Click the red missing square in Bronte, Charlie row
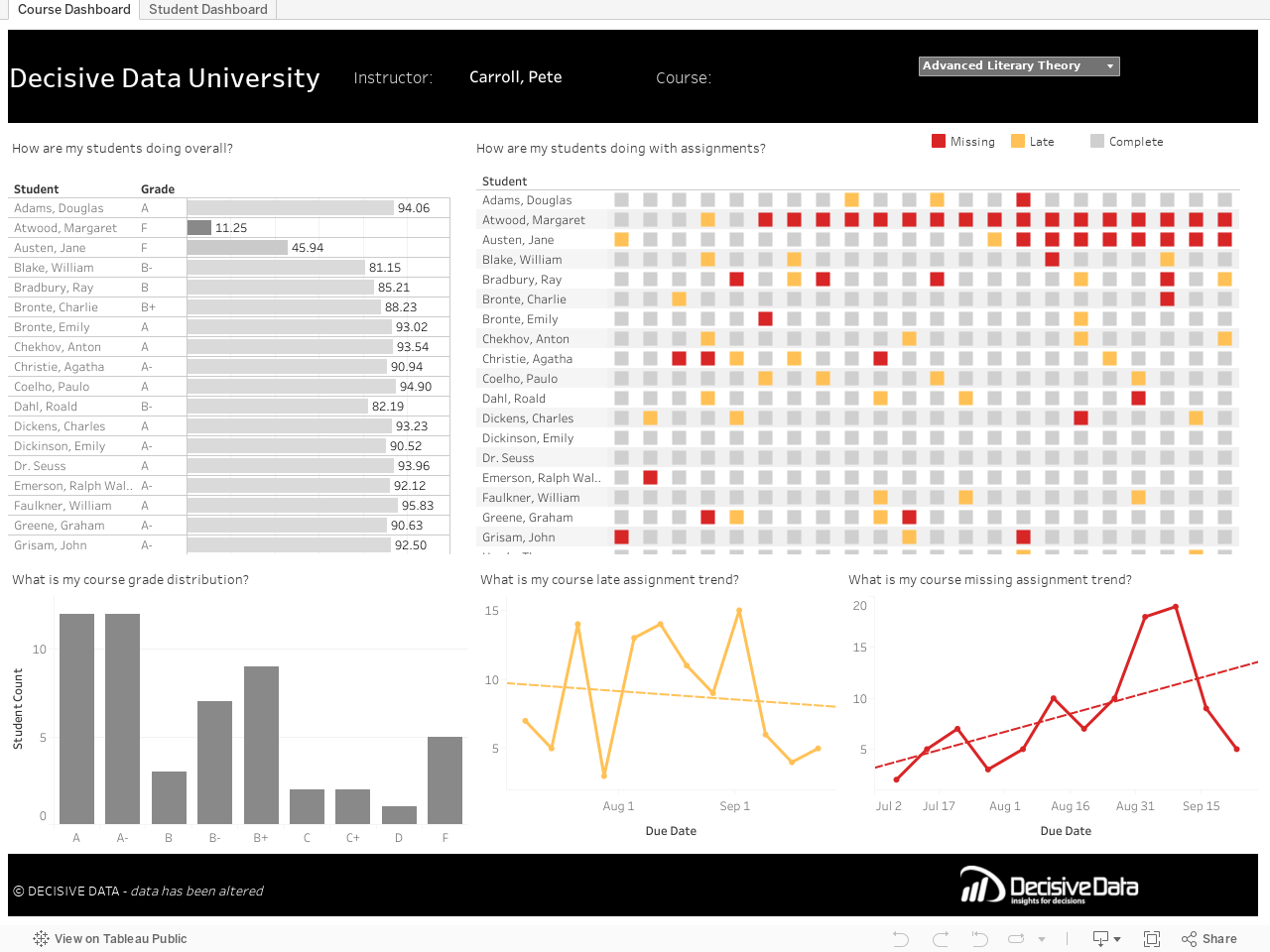The height and width of the screenshot is (952, 1270). coord(1167,298)
